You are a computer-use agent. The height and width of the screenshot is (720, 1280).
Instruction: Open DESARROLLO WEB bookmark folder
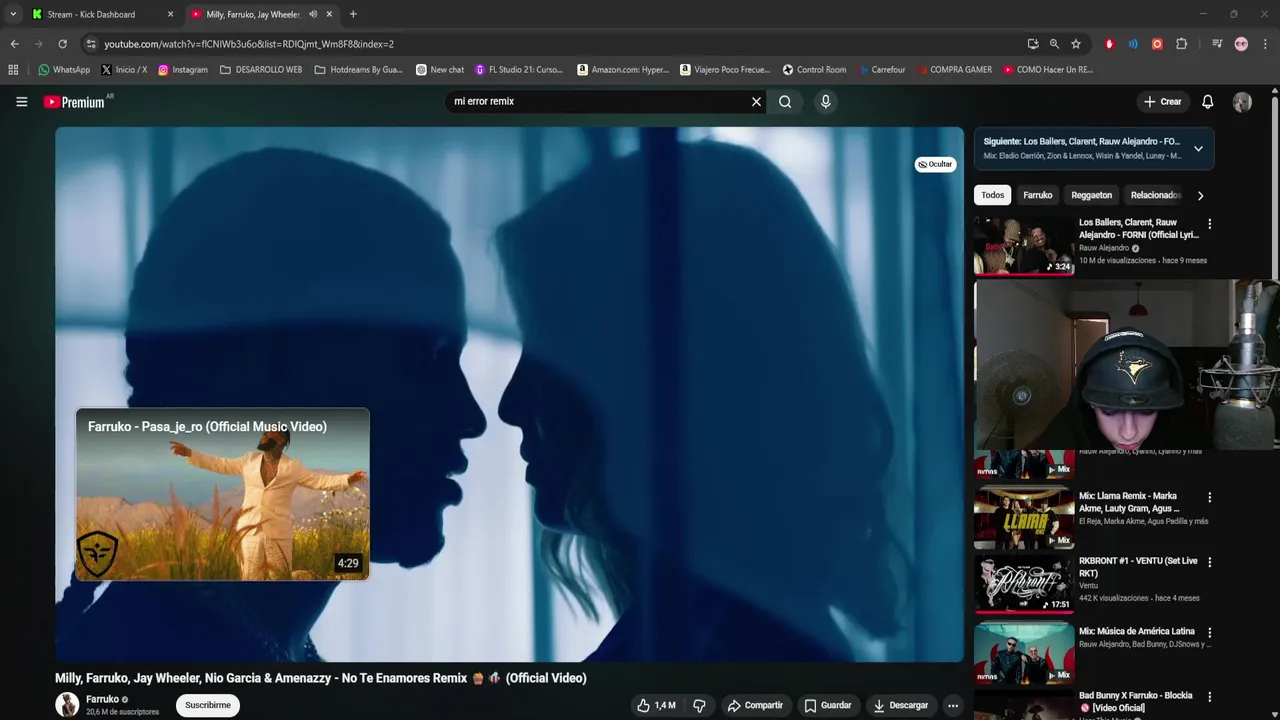(261, 70)
